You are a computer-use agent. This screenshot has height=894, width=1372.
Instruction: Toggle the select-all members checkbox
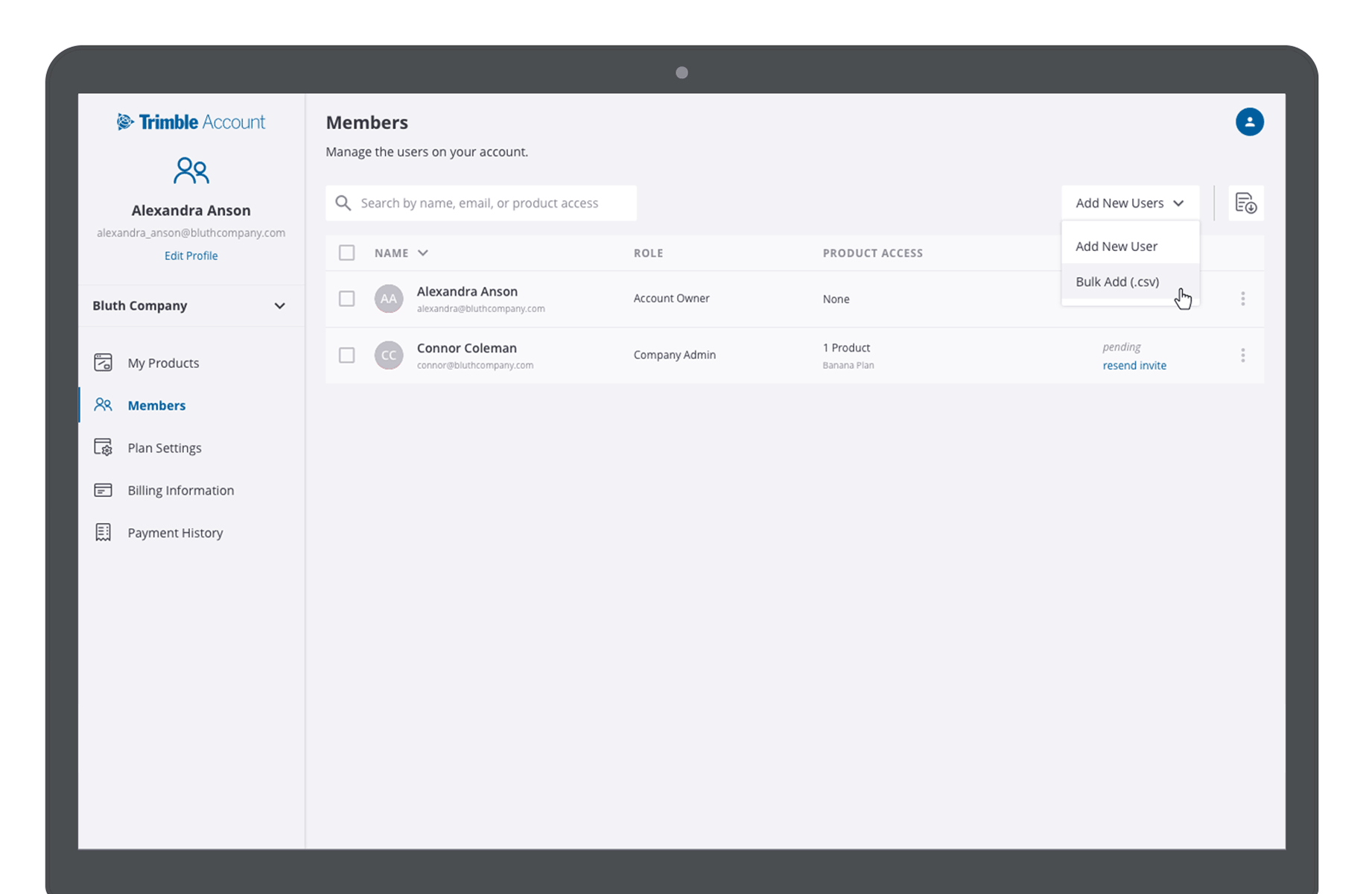(x=347, y=253)
